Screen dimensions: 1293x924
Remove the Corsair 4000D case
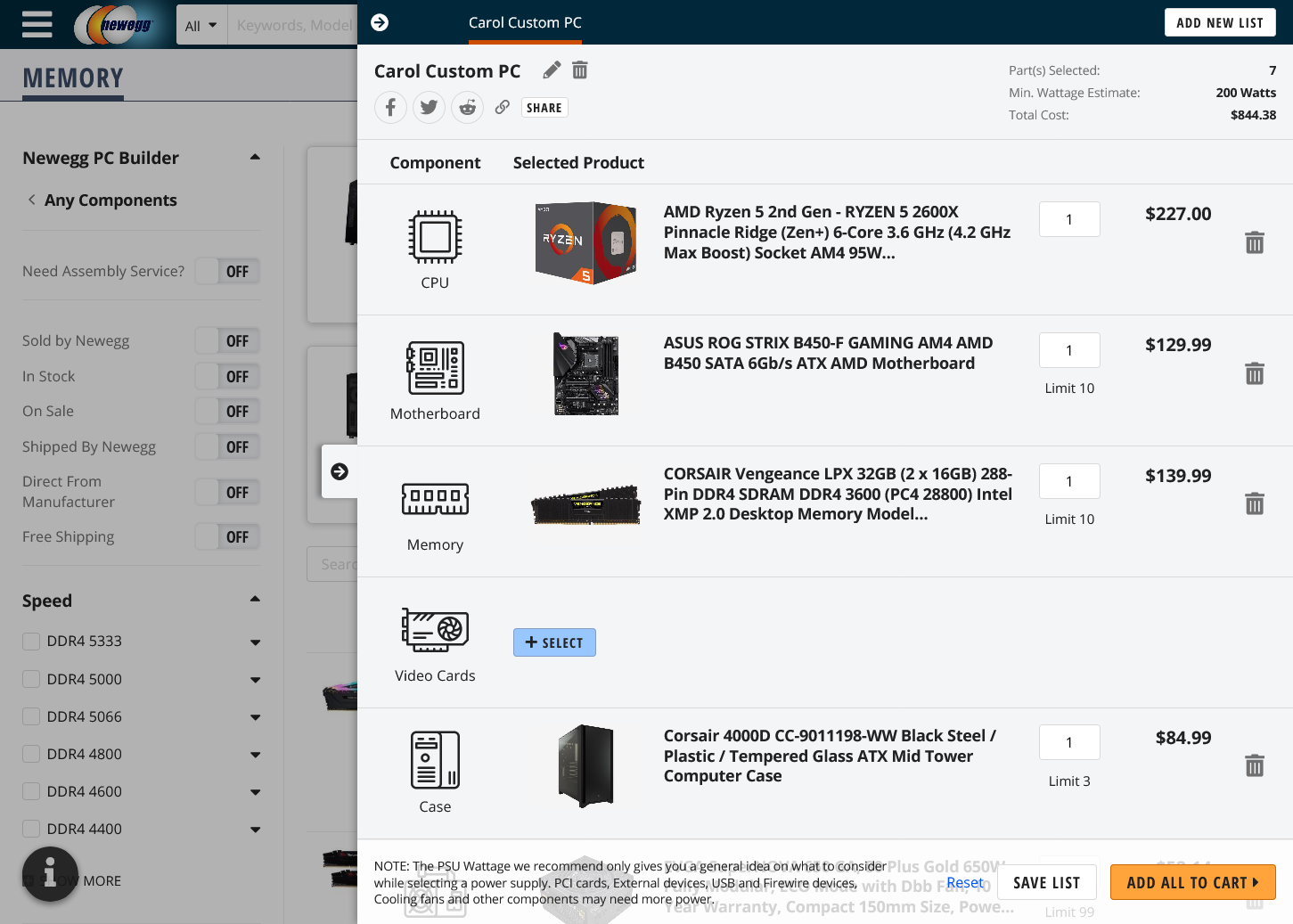[1254, 765]
